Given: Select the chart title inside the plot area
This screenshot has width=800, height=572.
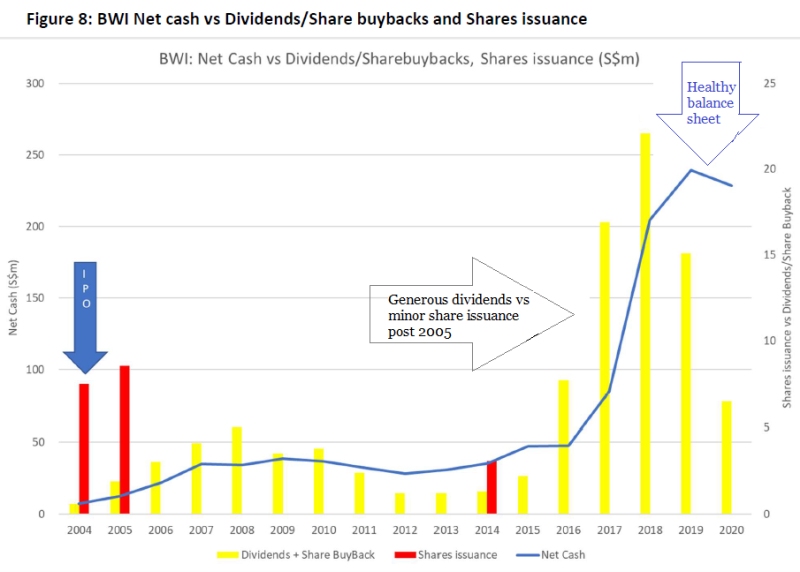Looking at the screenshot, I should click(398, 58).
